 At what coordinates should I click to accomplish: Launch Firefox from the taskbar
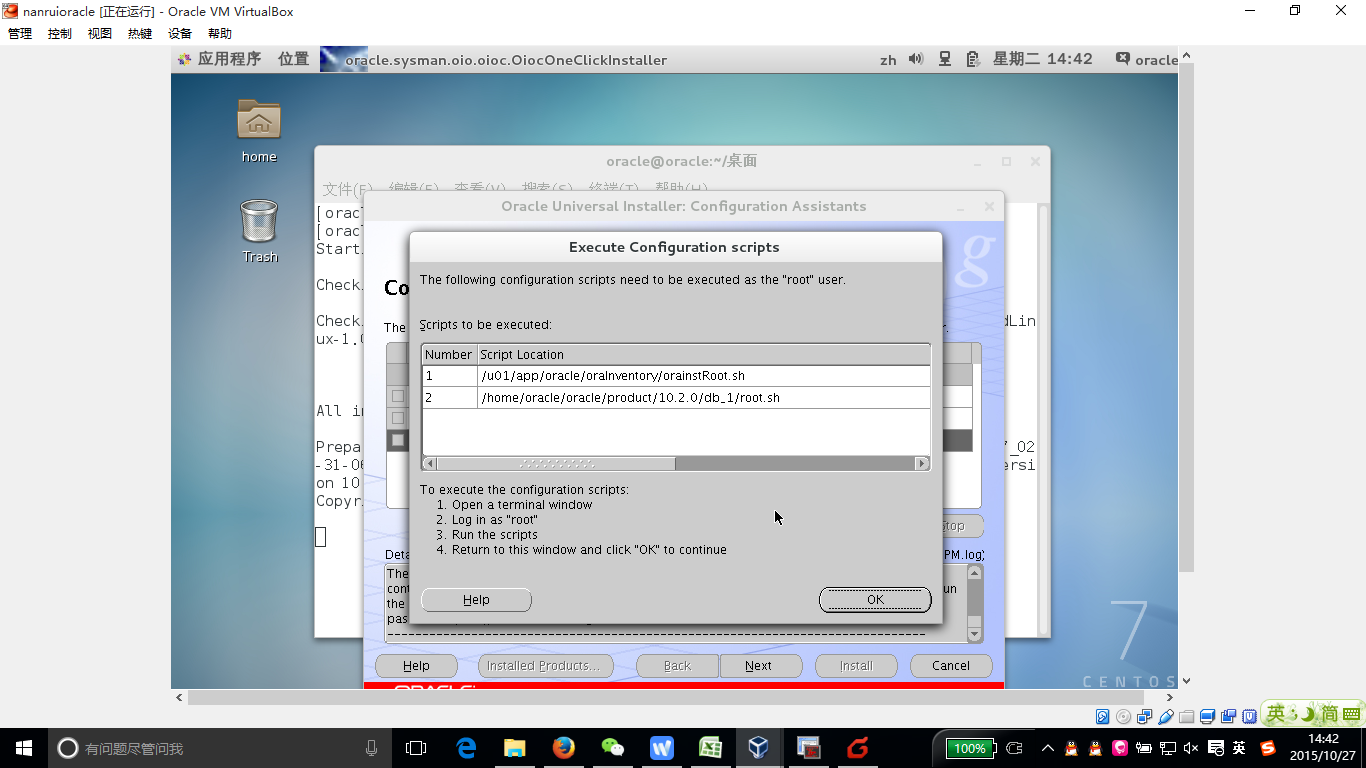pyautogui.click(x=564, y=748)
